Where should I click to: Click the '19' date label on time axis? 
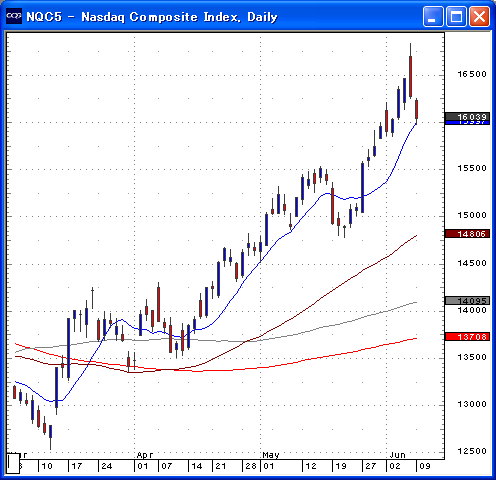341,466
